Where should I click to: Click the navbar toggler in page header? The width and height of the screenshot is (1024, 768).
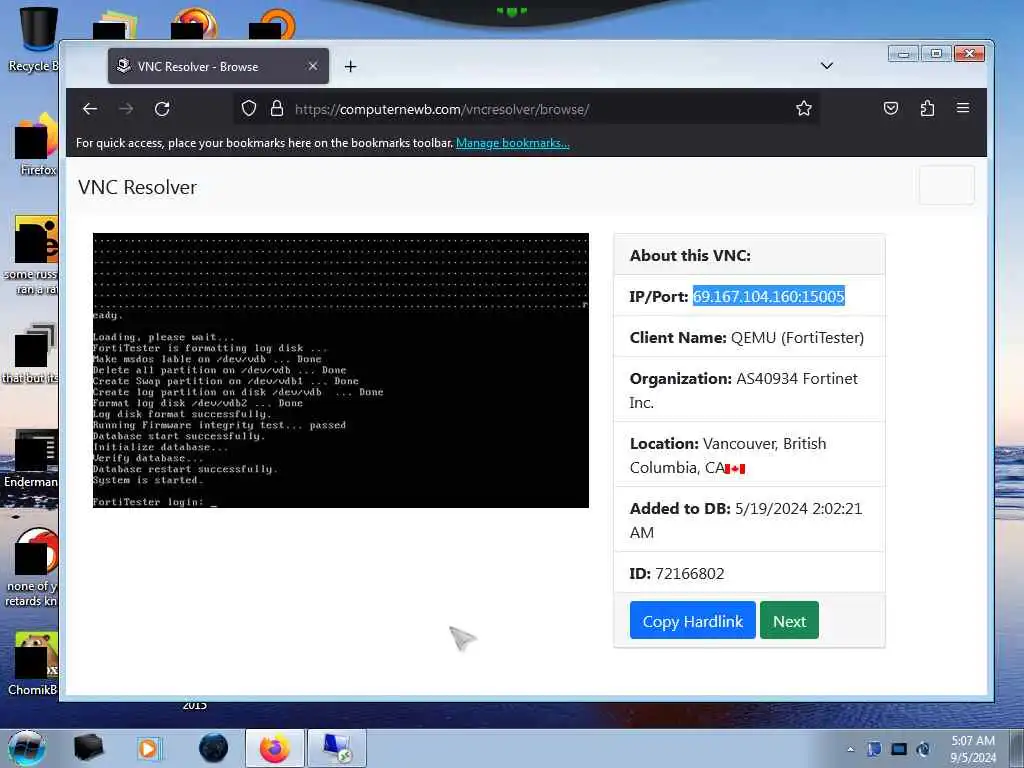tap(946, 185)
